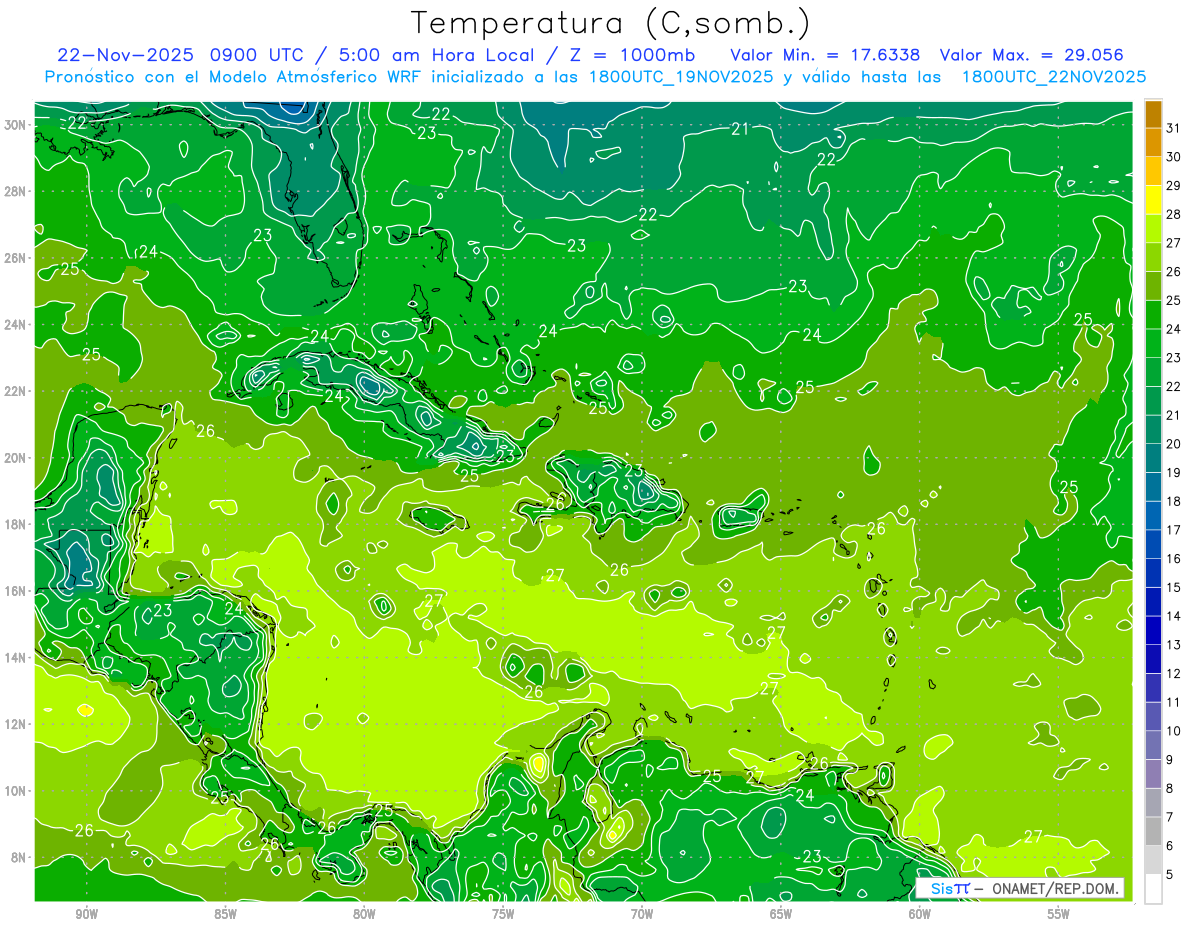Click the 'Temperatura (C,somb.)' chart title

point(611,23)
